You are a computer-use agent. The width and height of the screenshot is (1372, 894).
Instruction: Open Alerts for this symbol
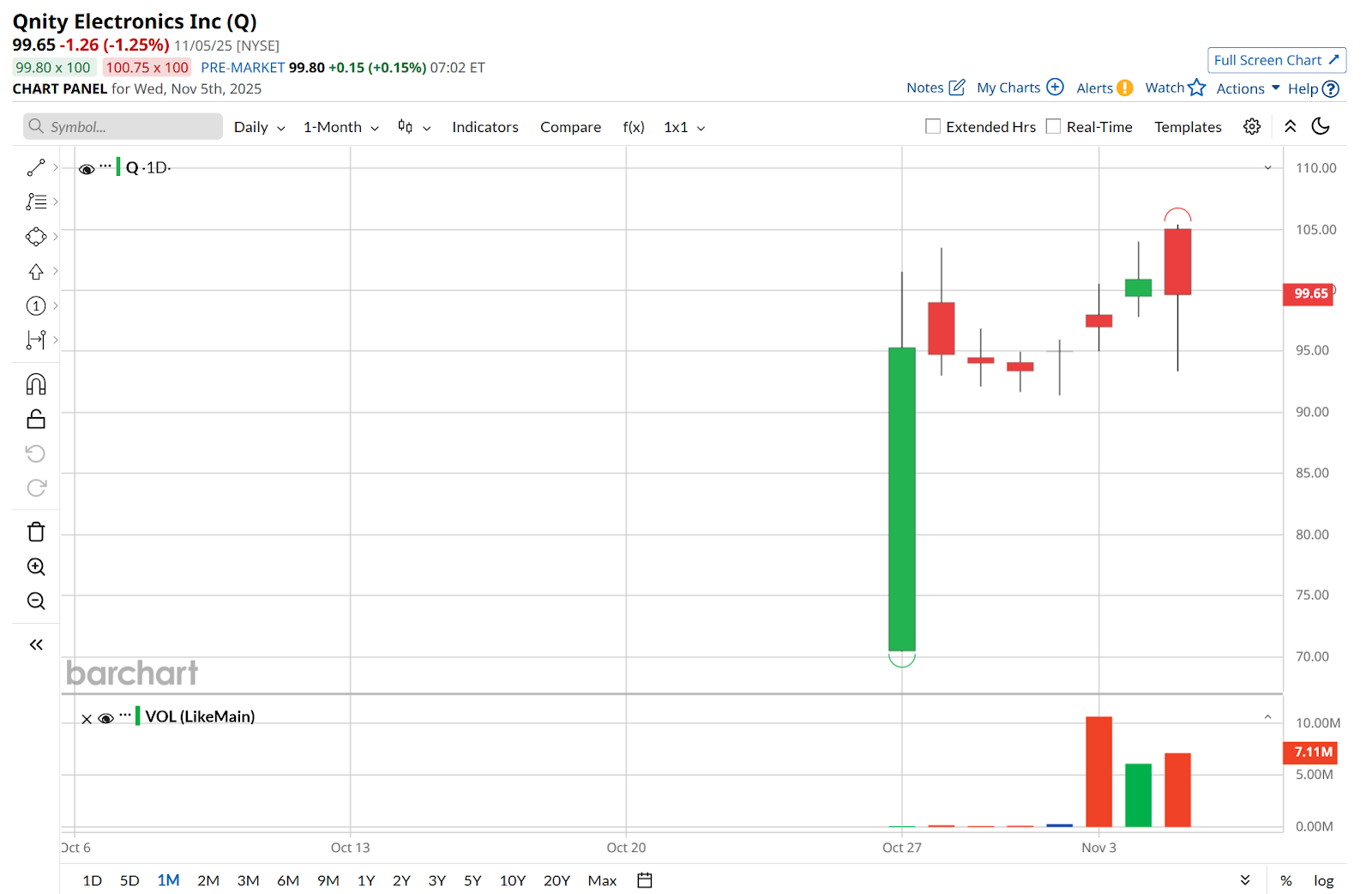(1104, 88)
